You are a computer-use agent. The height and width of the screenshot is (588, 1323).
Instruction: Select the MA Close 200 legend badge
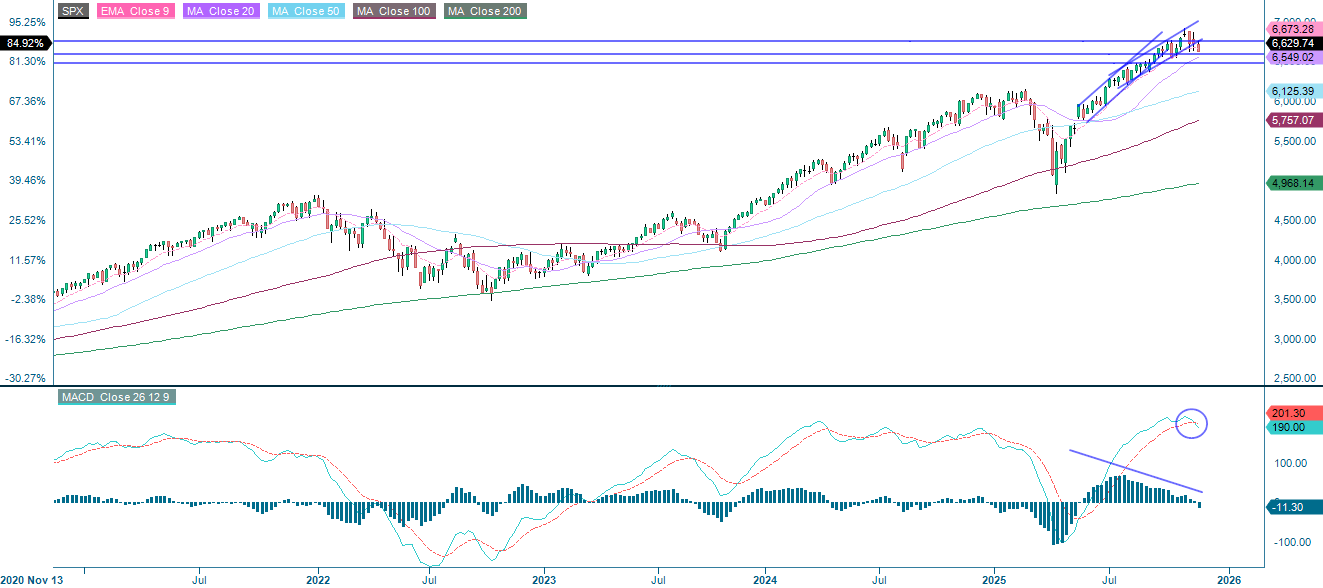[x=484, y=12]
